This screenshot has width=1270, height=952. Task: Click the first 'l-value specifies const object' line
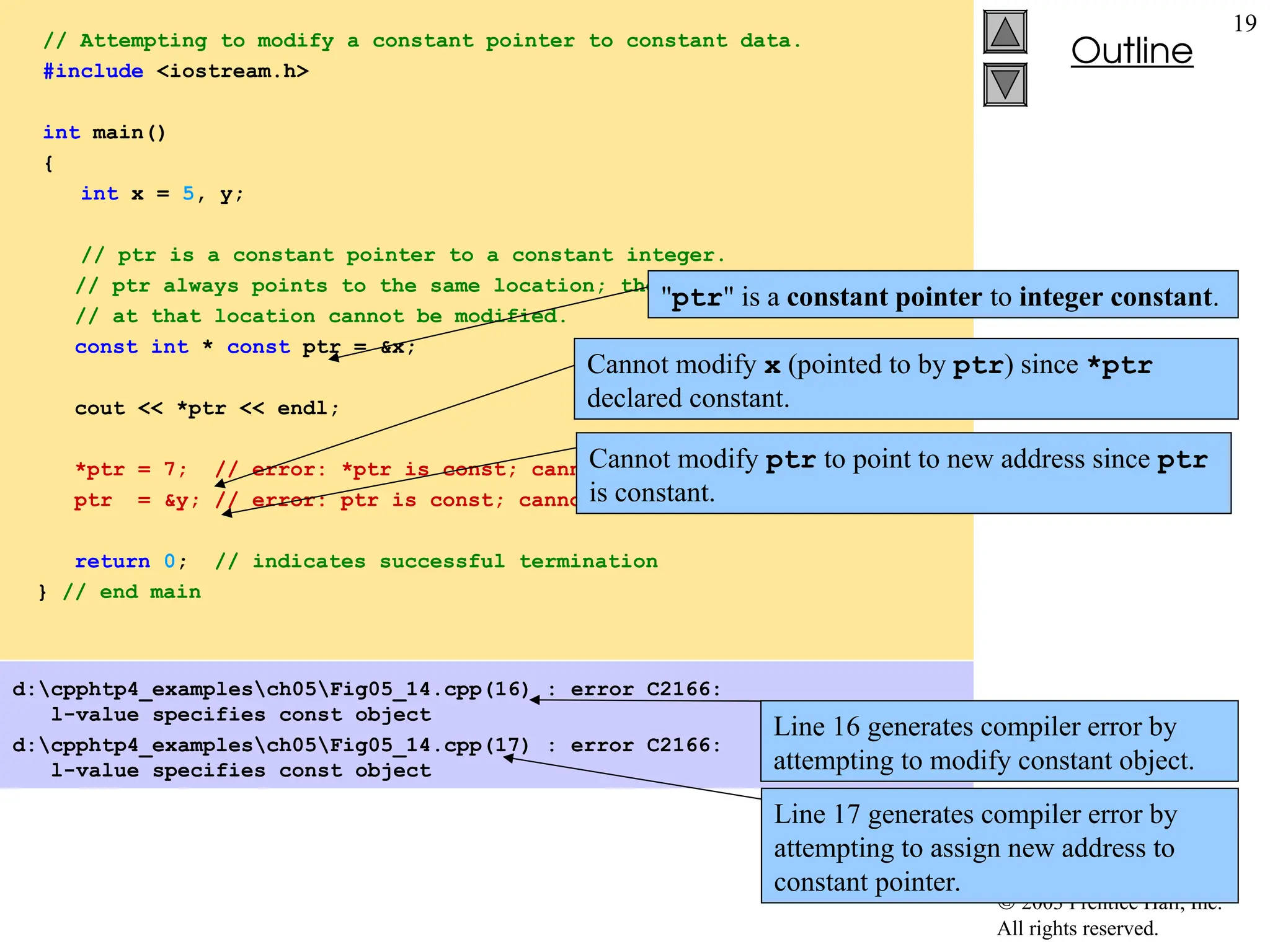(x=241, y=715)
